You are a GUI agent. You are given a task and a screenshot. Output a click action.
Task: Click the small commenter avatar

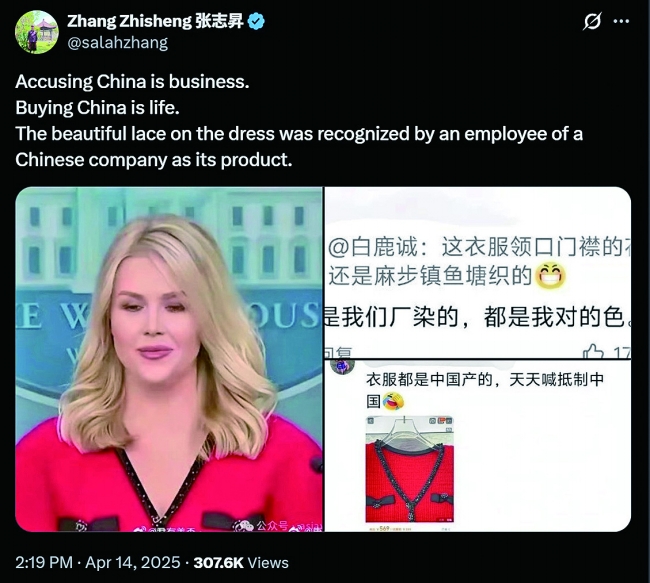coord(342,366)
